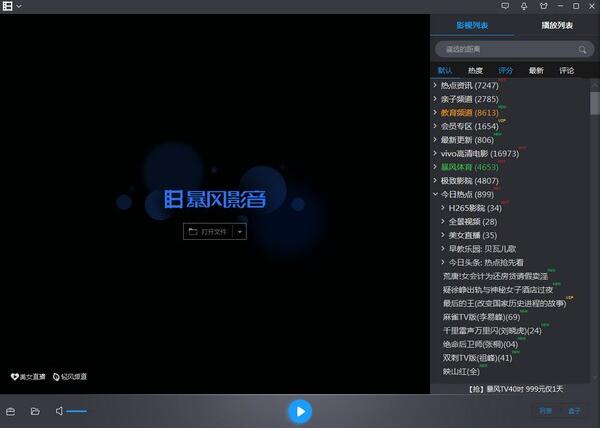Open the notification bell icon

(x=524, y=6)
